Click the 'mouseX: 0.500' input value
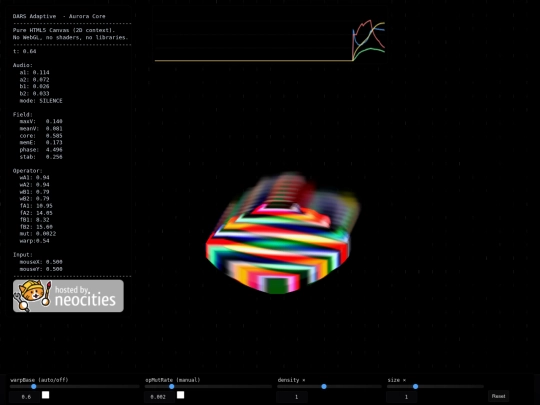Viewport: 540px width, 405px height. coord(41,262)
